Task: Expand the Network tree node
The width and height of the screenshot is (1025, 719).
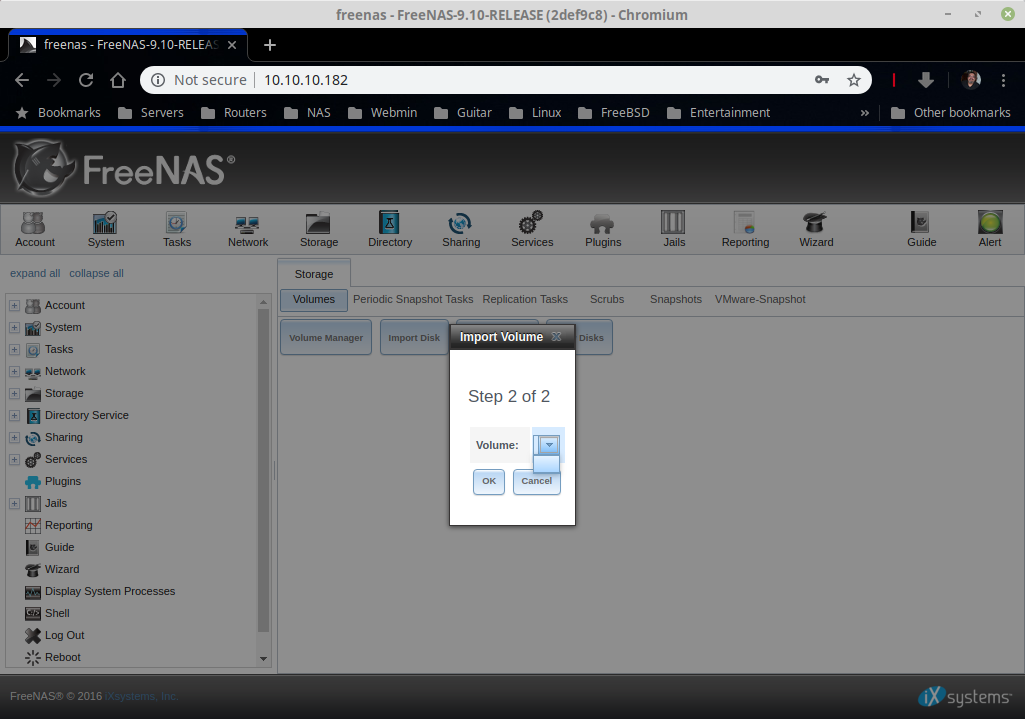Action: click(x=14, y=371)
